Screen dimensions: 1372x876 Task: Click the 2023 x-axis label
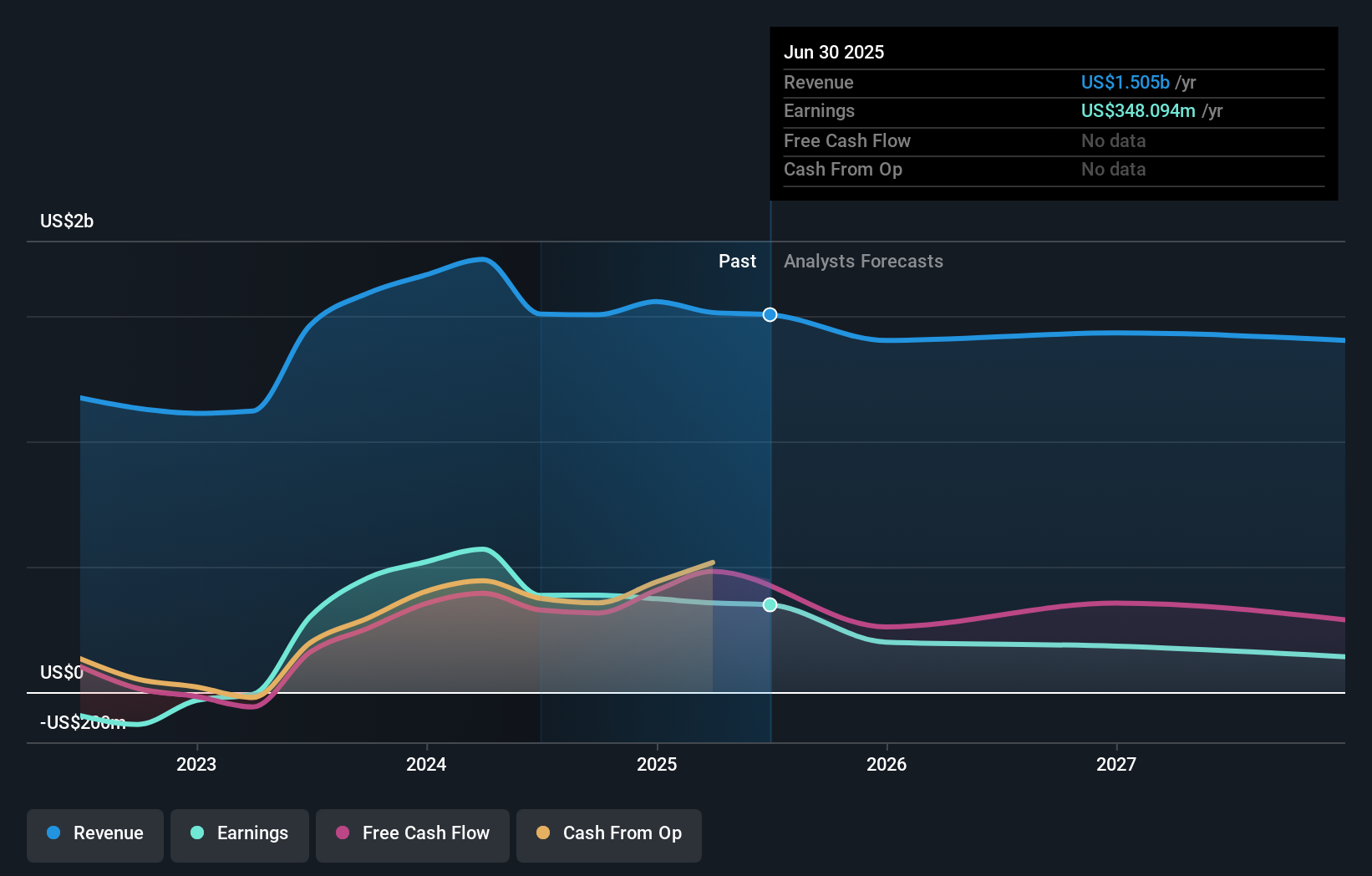196,764
